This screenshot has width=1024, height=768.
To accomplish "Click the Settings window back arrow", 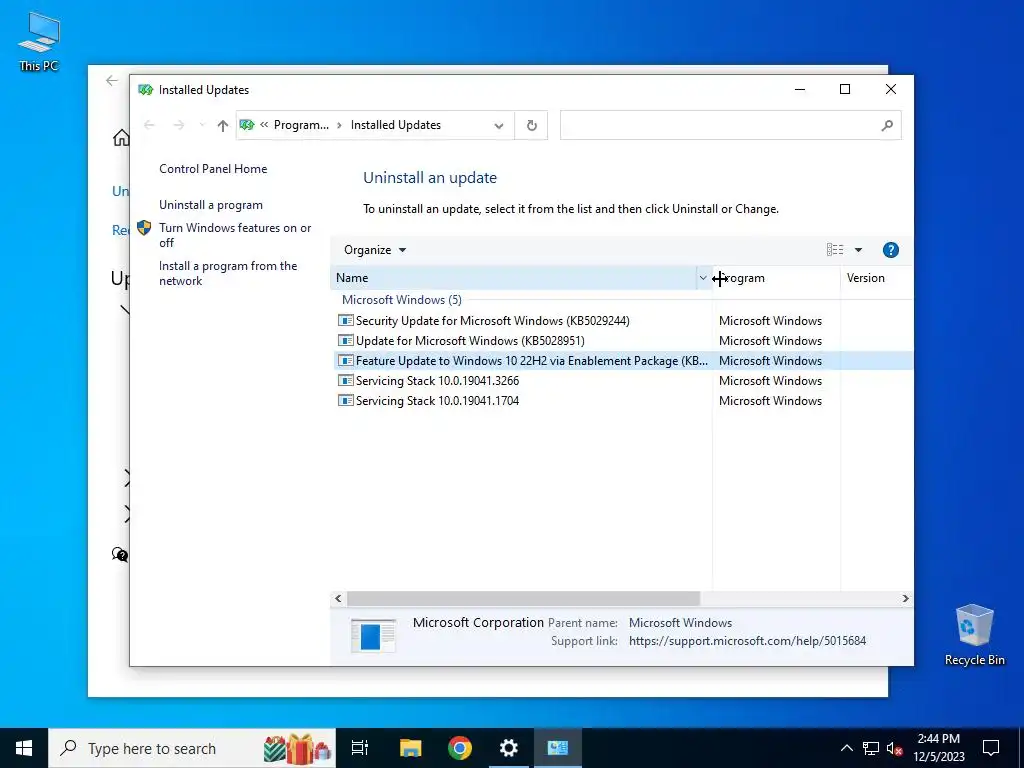I will [x=112, y=80].
